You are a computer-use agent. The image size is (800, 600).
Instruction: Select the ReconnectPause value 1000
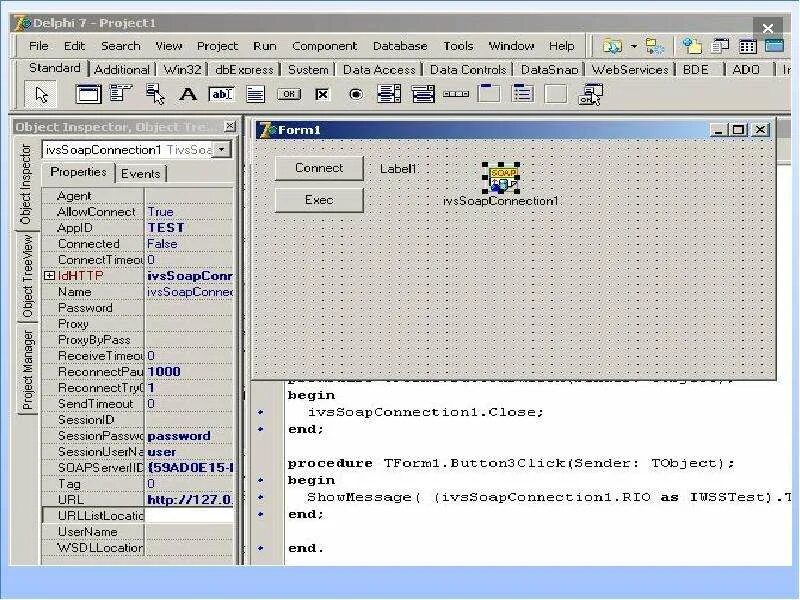pyautogui.click(x=189, y=371)
